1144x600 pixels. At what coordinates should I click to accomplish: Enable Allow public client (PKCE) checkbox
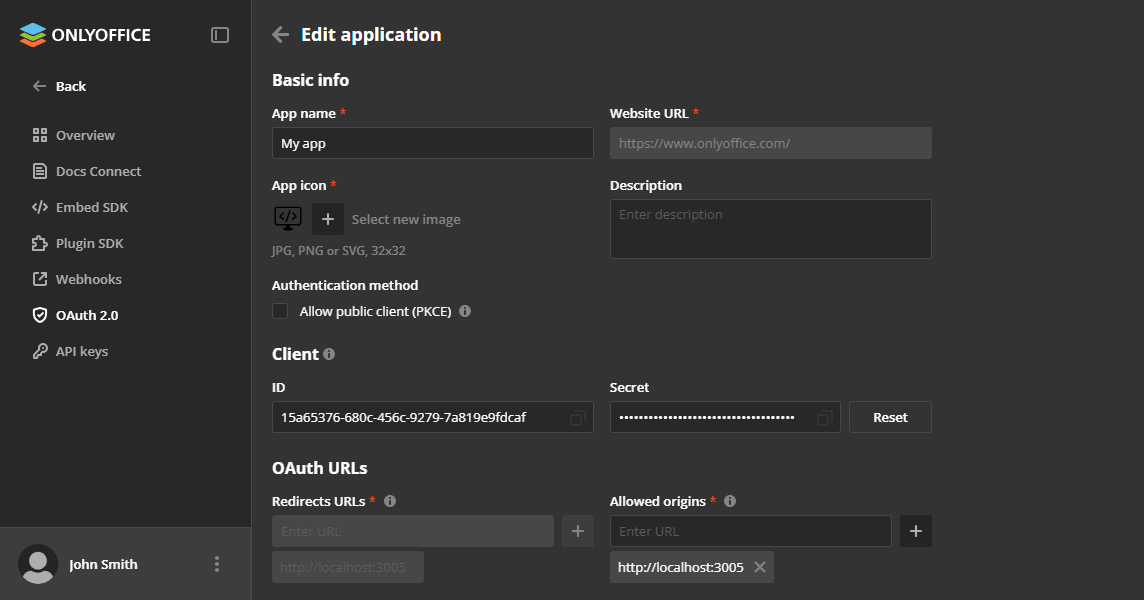click(280, 311)
